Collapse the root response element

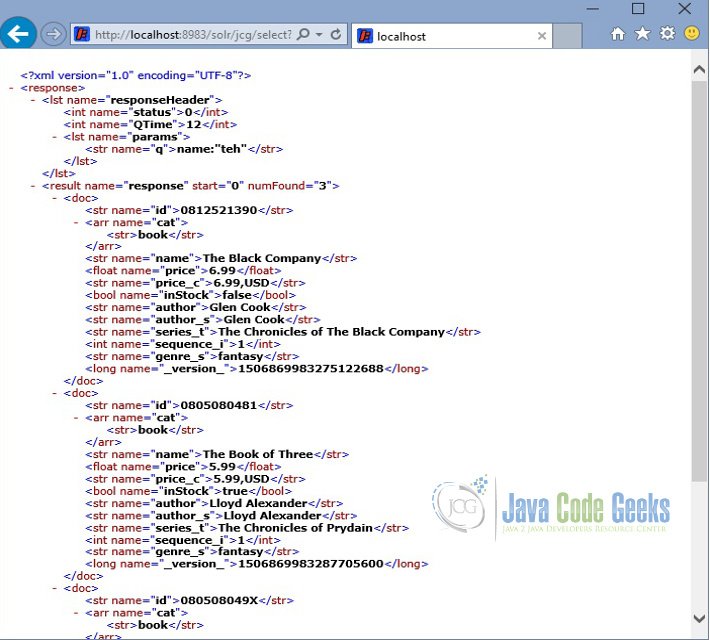(11, 88)
